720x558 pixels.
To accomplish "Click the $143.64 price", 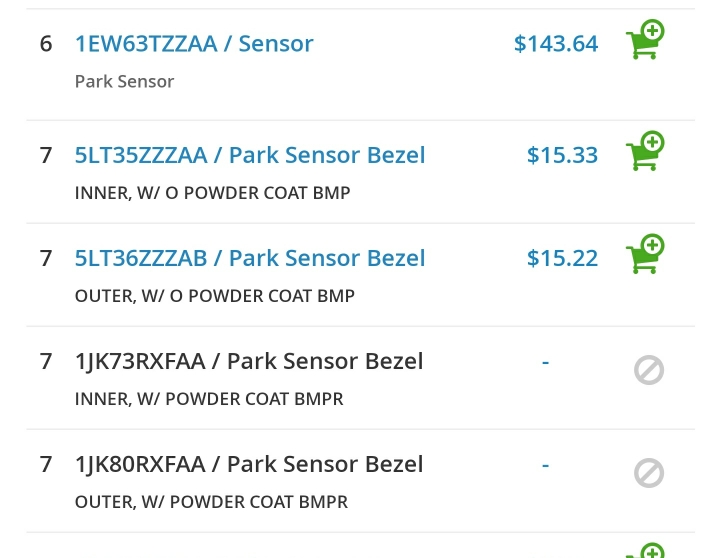I will [556, 44].
